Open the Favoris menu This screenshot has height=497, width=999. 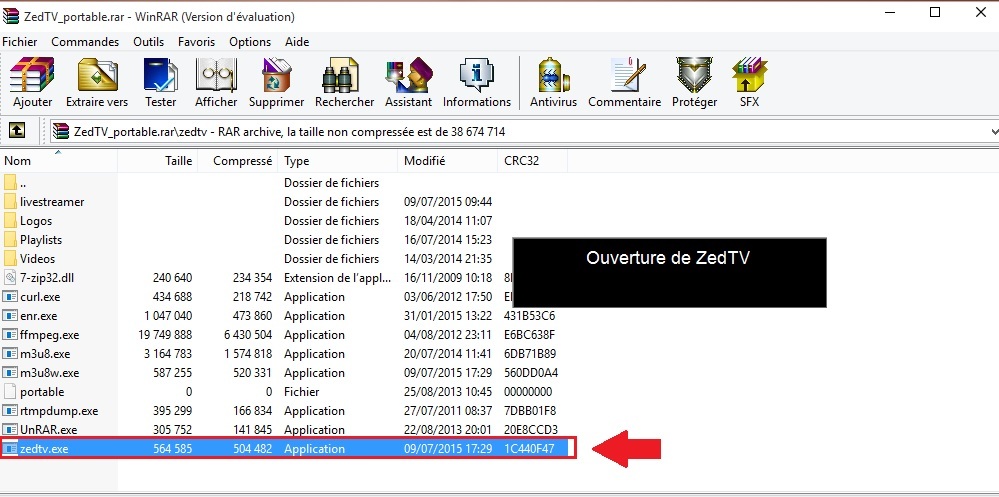pos(196,42)
